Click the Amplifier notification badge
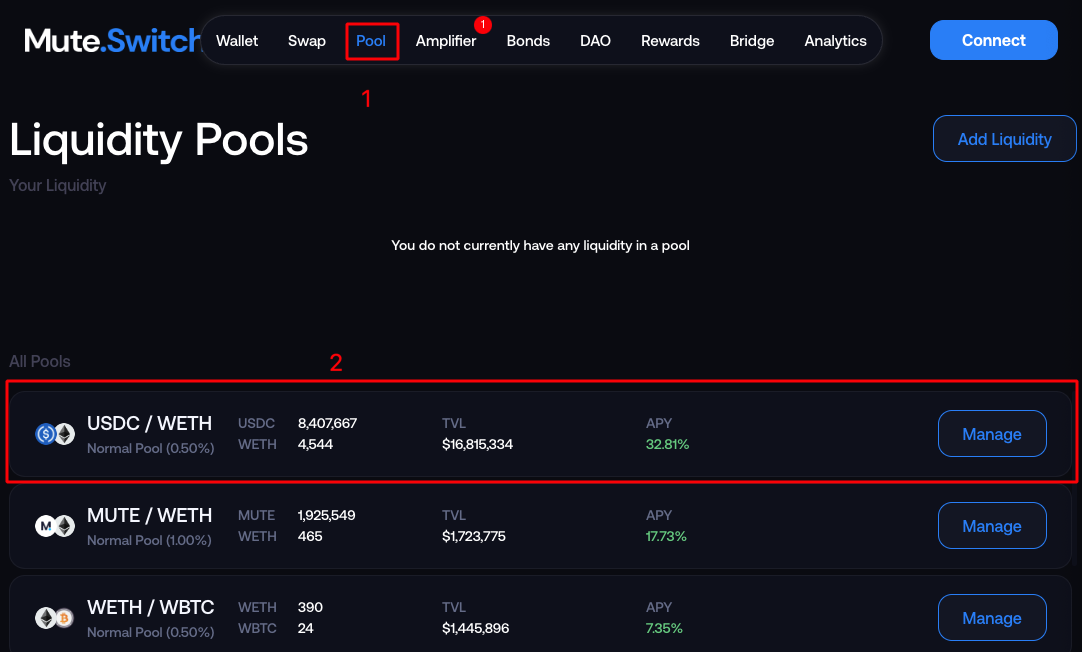 [483, 24]
